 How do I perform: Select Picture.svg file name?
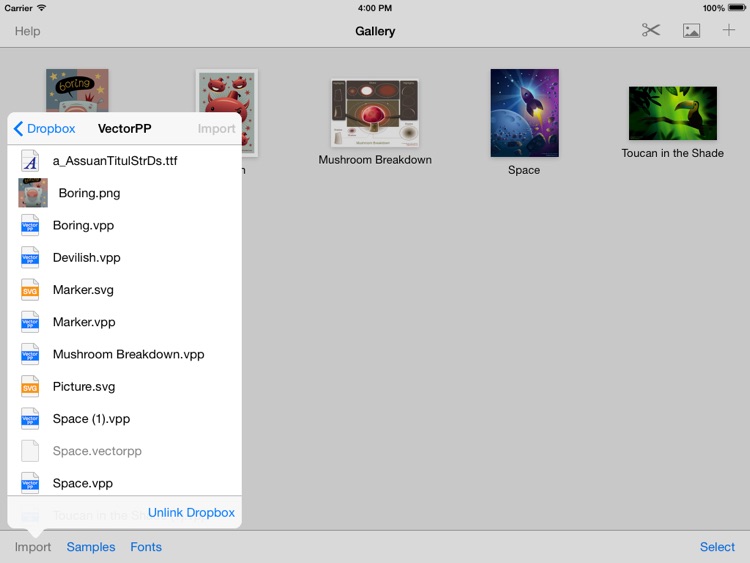click(84, 386)
